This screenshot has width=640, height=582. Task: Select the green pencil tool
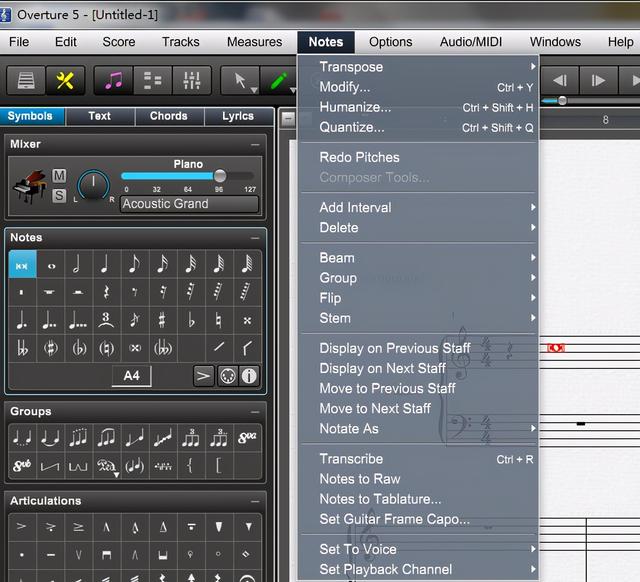279,80
